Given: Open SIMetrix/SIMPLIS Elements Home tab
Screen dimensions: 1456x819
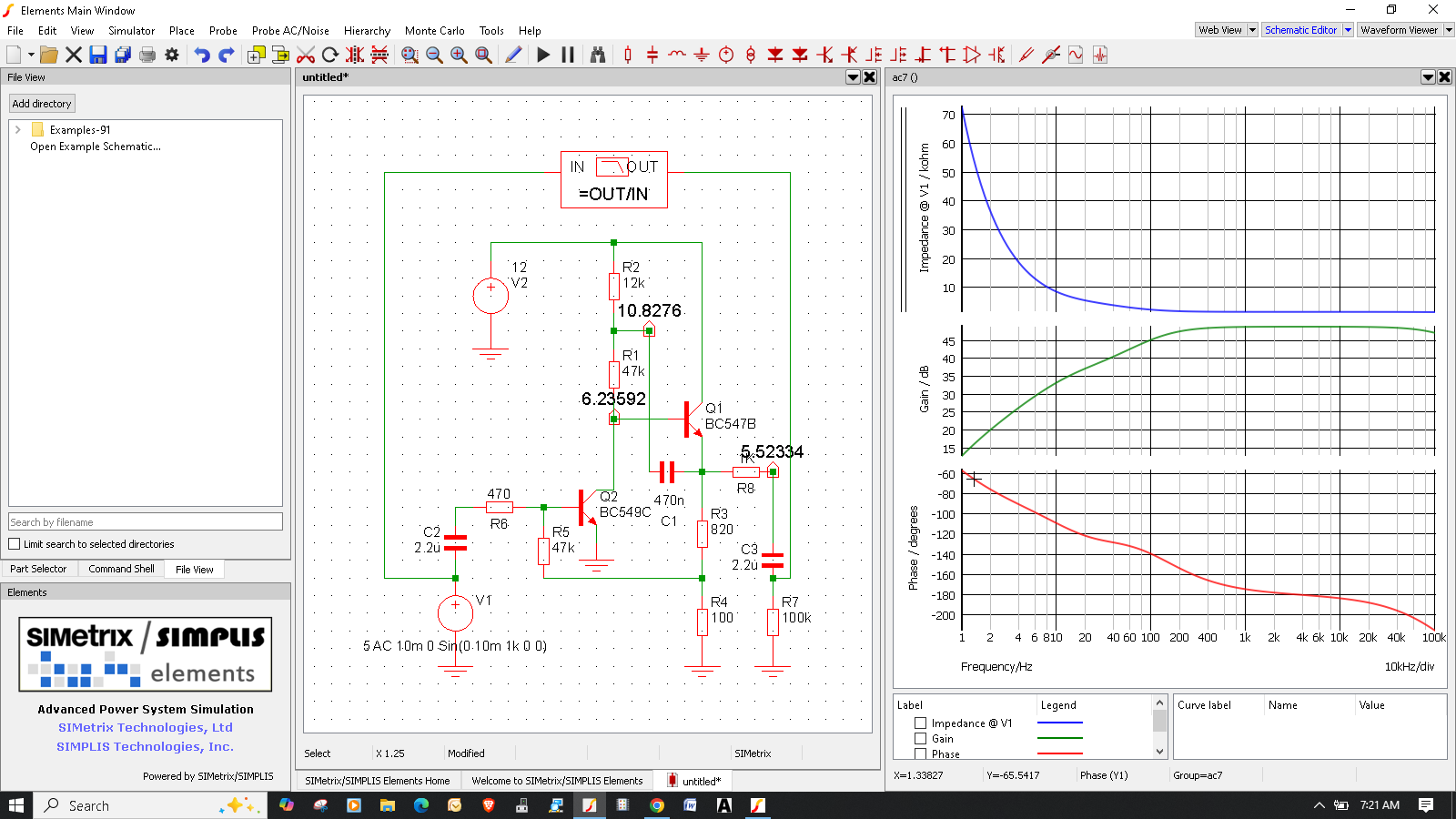Looking at the screenshot, I should (x=378, y=781).
